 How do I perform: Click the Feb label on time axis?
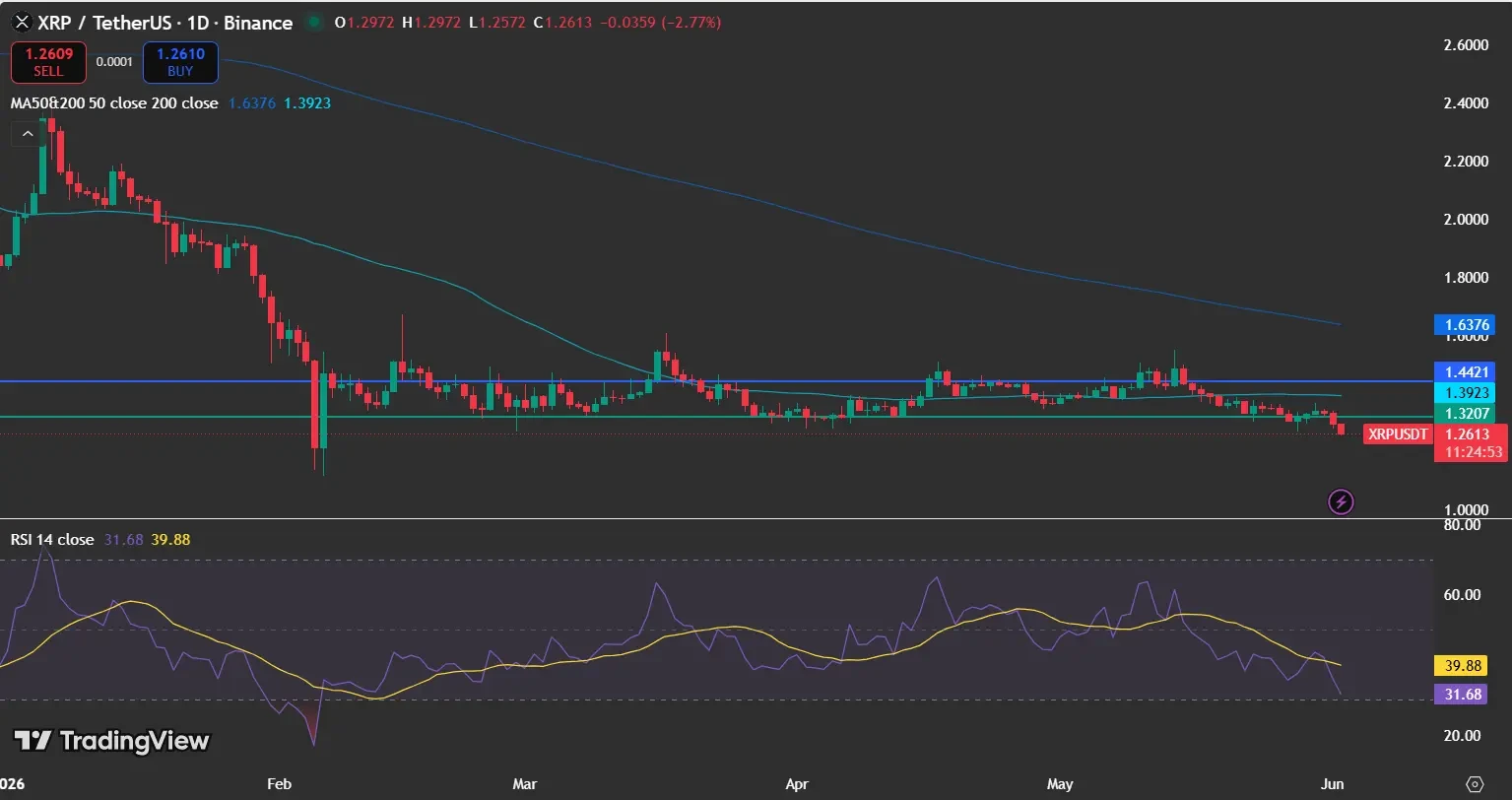tap(280, 784)
